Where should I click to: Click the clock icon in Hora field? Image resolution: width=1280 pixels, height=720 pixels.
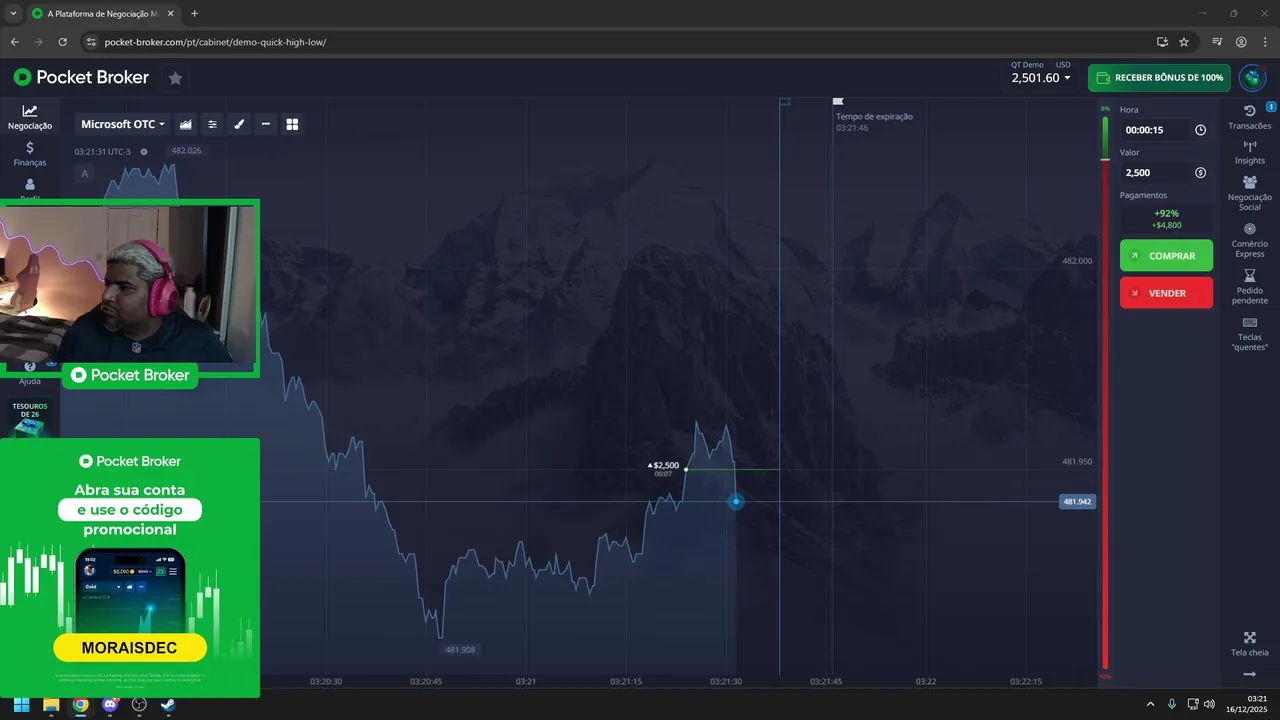click(1200, 130)
